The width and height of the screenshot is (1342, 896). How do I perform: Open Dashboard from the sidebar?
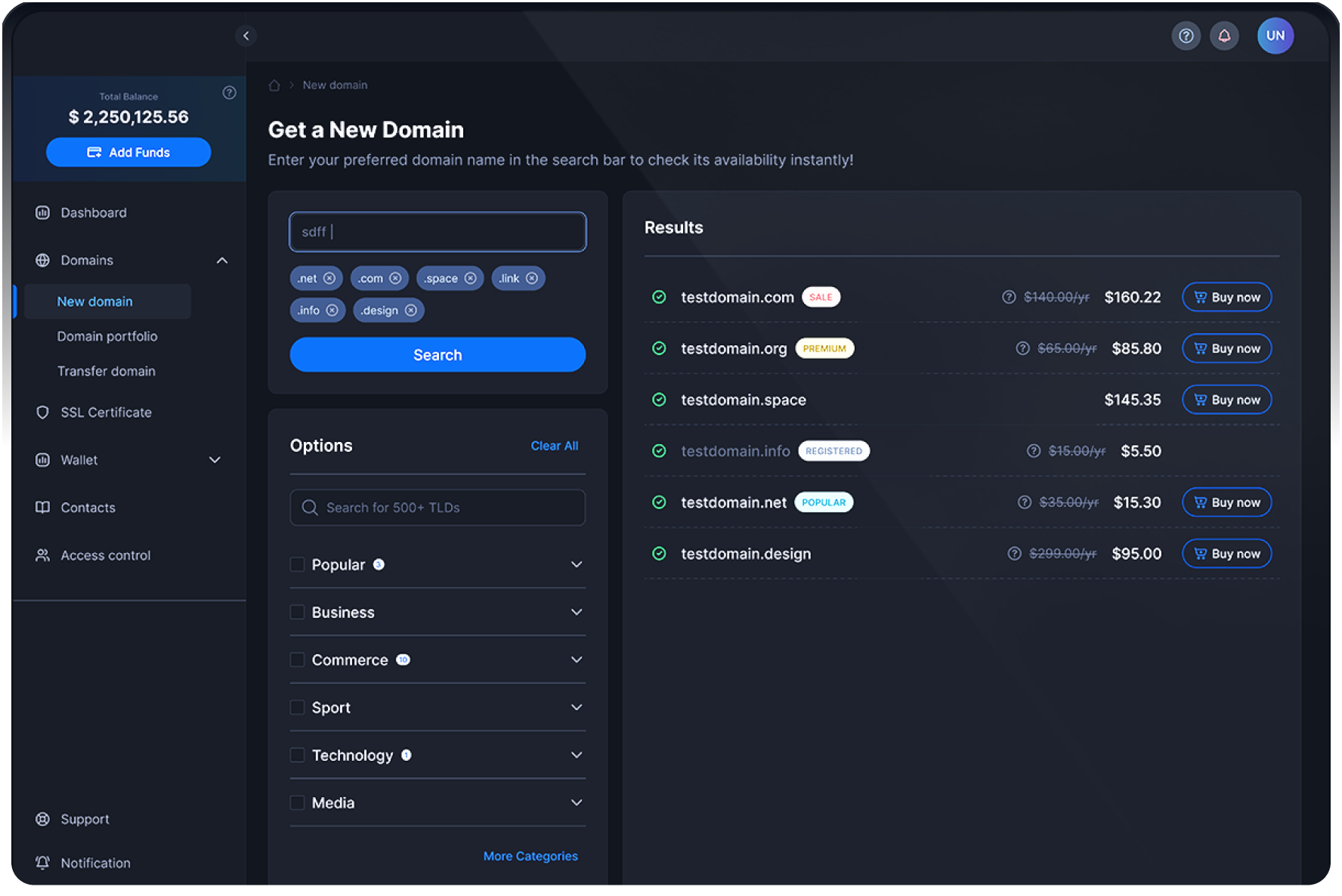pyautogui.click(x=93, y=212)
